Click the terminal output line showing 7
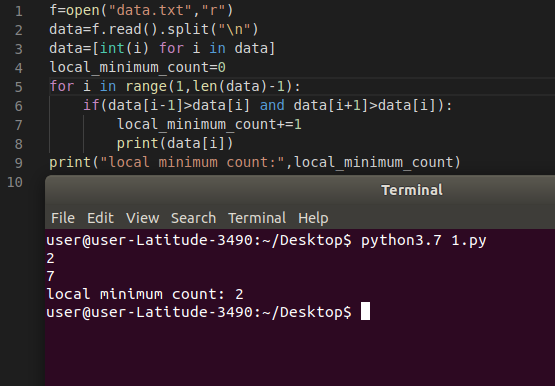This screenshot has width=555, height=386. click(50, 276)
